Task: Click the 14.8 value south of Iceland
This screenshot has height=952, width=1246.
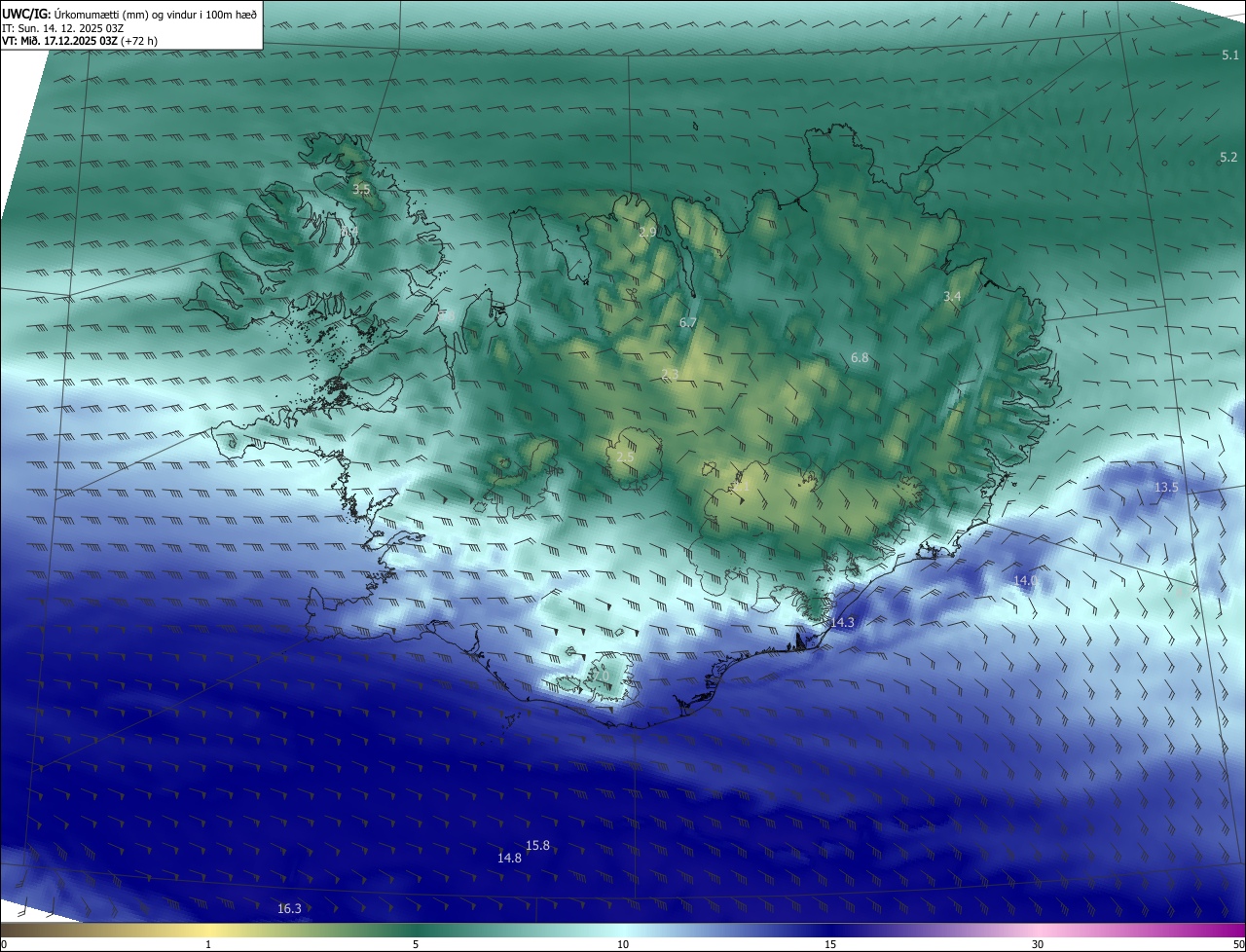Action: [x=509, y=858]
